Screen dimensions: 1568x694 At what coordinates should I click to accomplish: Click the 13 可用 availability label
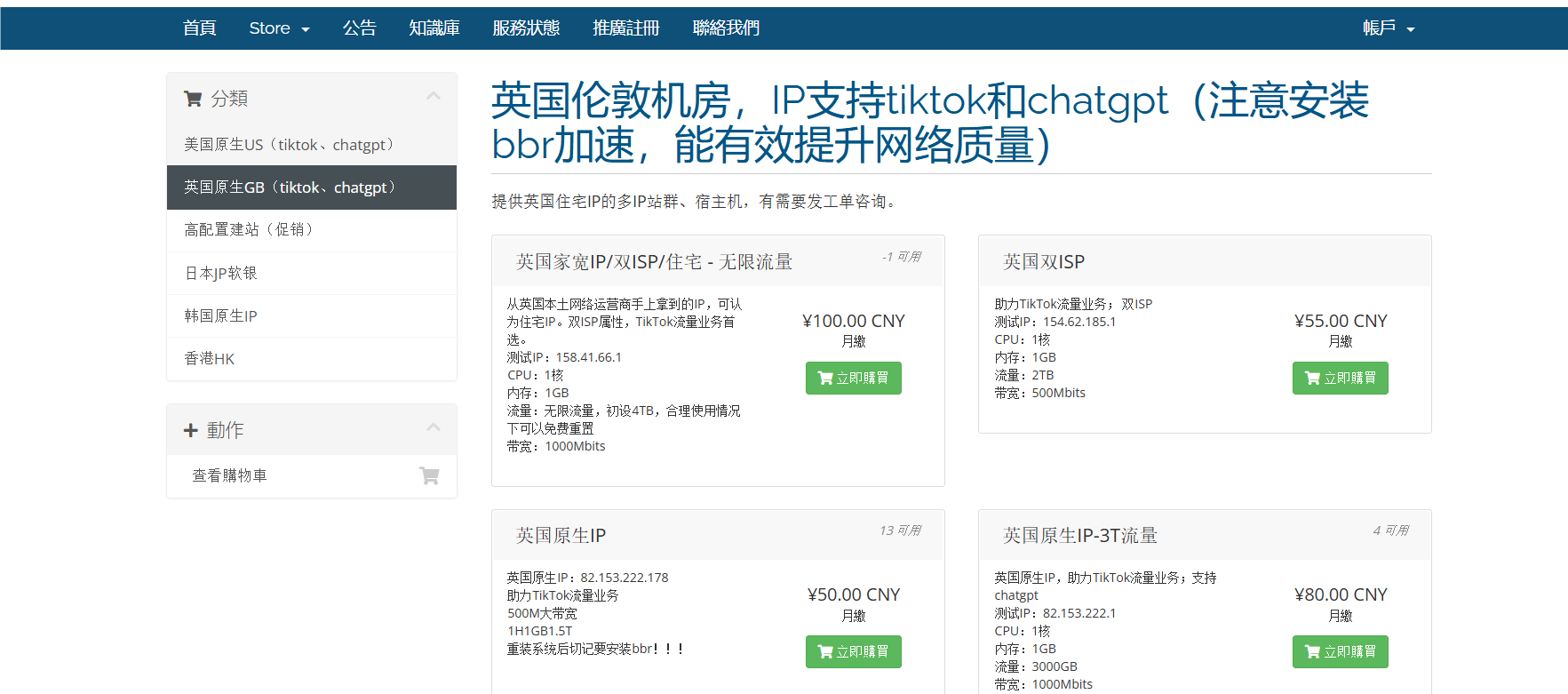pos(900,530)
